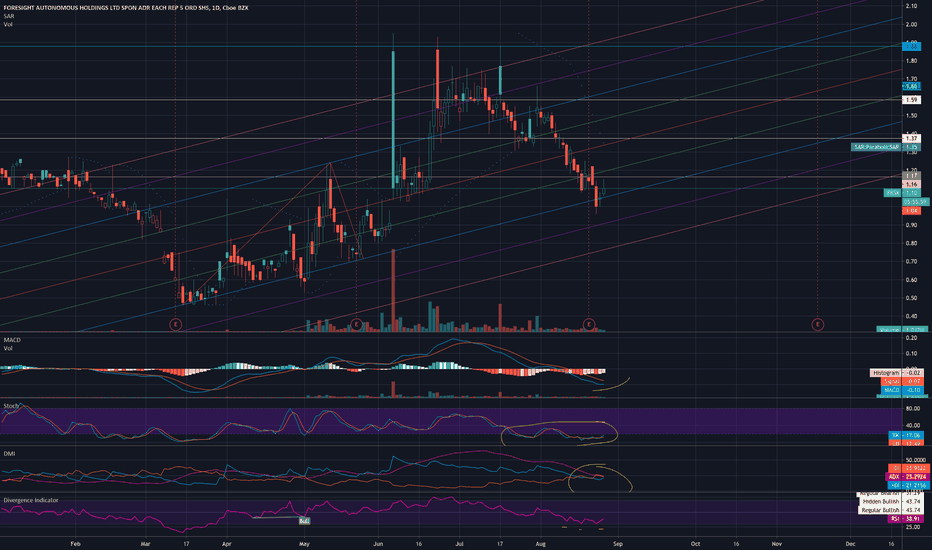Click the %K stochastic value label
The height and width of the screenshot is (550, 932).
pos(906,435)
